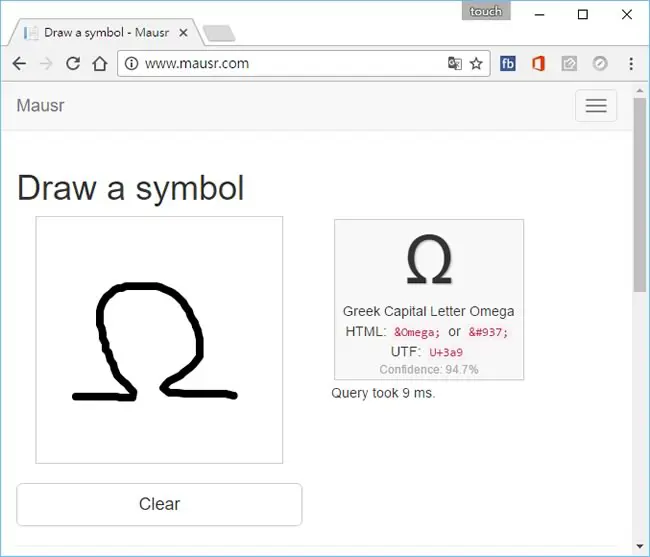
Task: Click the browser back arrow
Action: (19, 63)
